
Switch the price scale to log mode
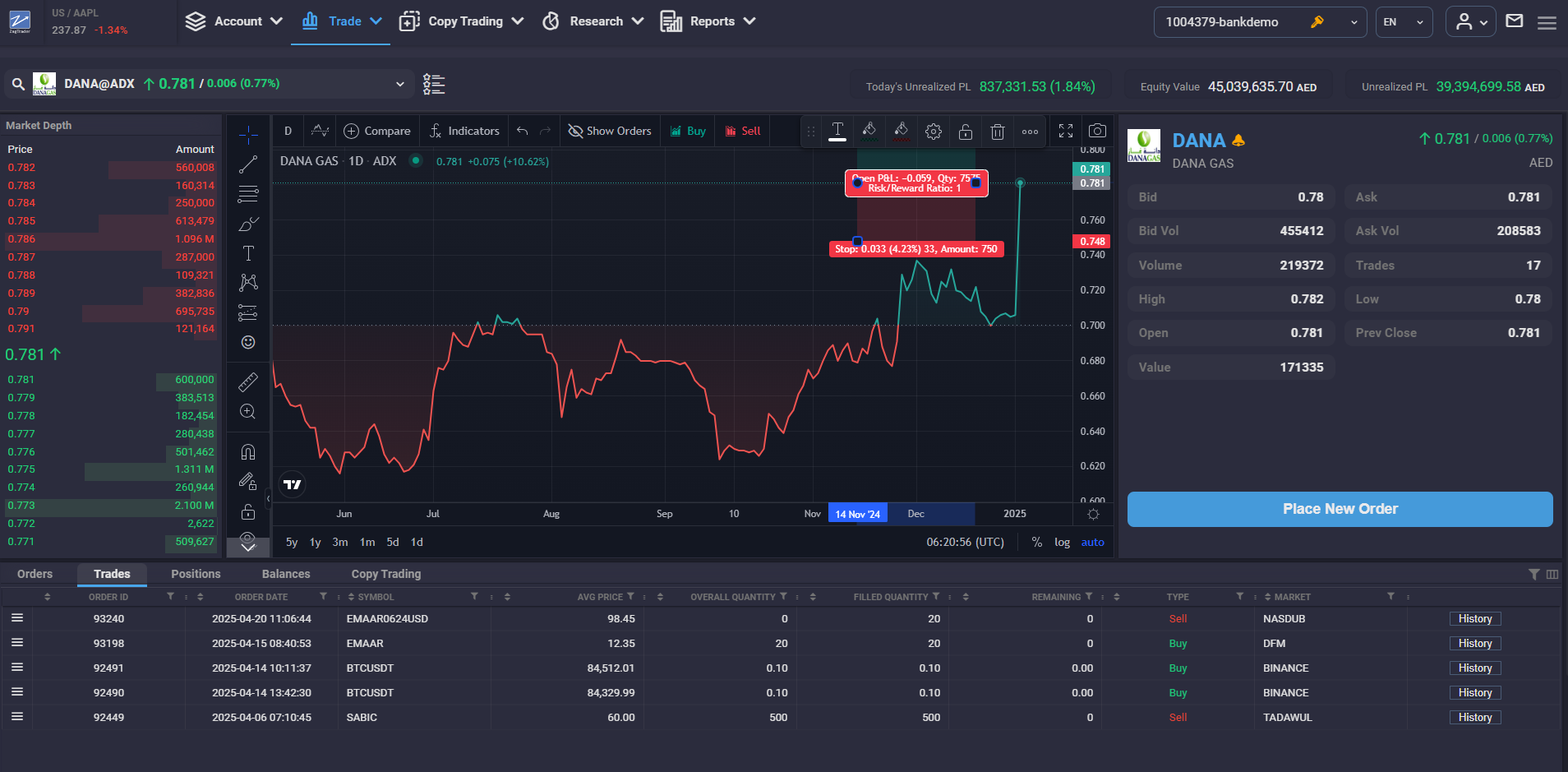tap(1063, 542)
